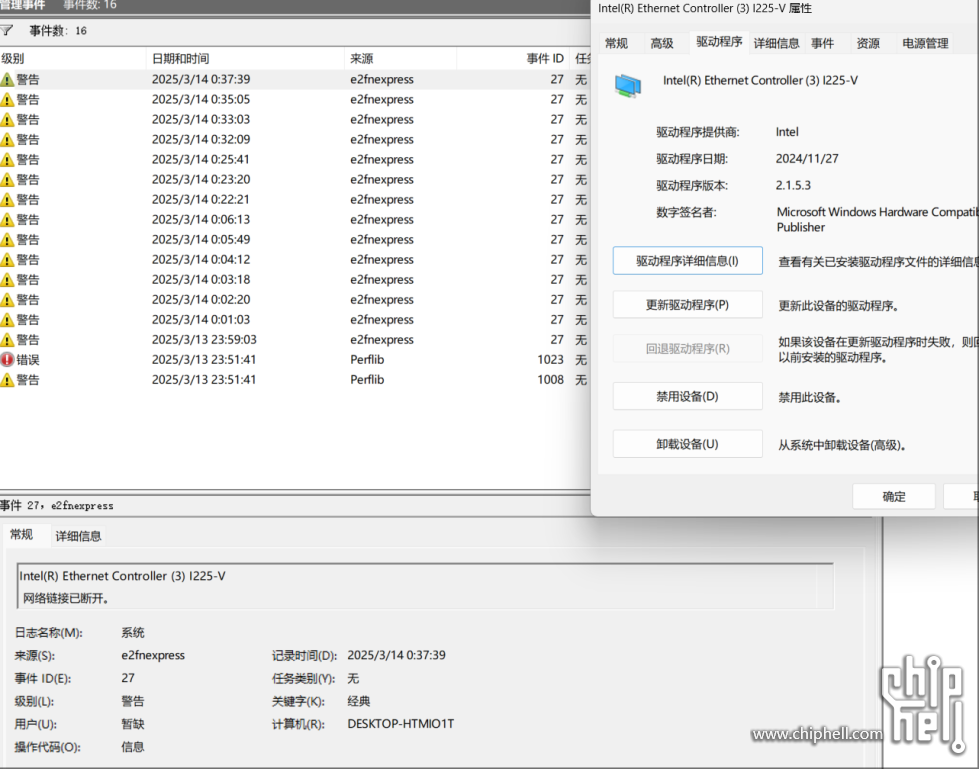This screenshot has height=769, width=979.
Task: Click warning icon of the 0:25:41 event
Action: pyautogui.click(x=7, y=159)
